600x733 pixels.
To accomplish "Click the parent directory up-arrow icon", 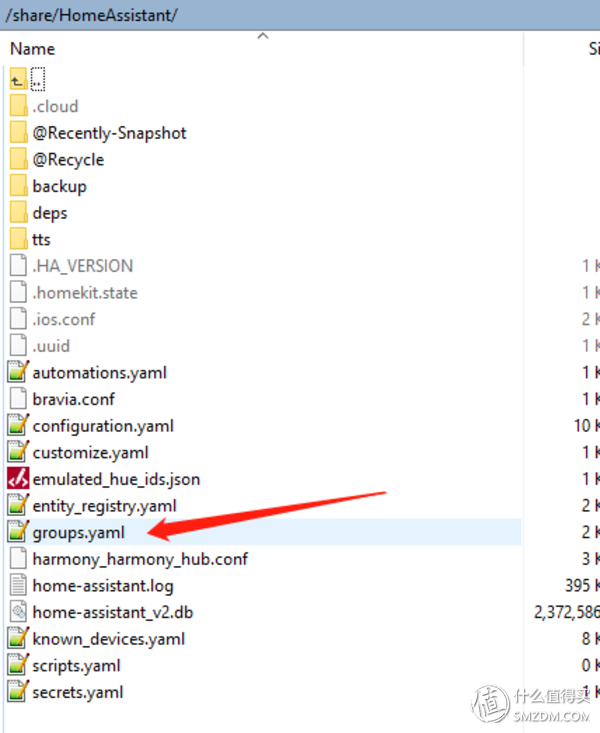I will point(18,79).
